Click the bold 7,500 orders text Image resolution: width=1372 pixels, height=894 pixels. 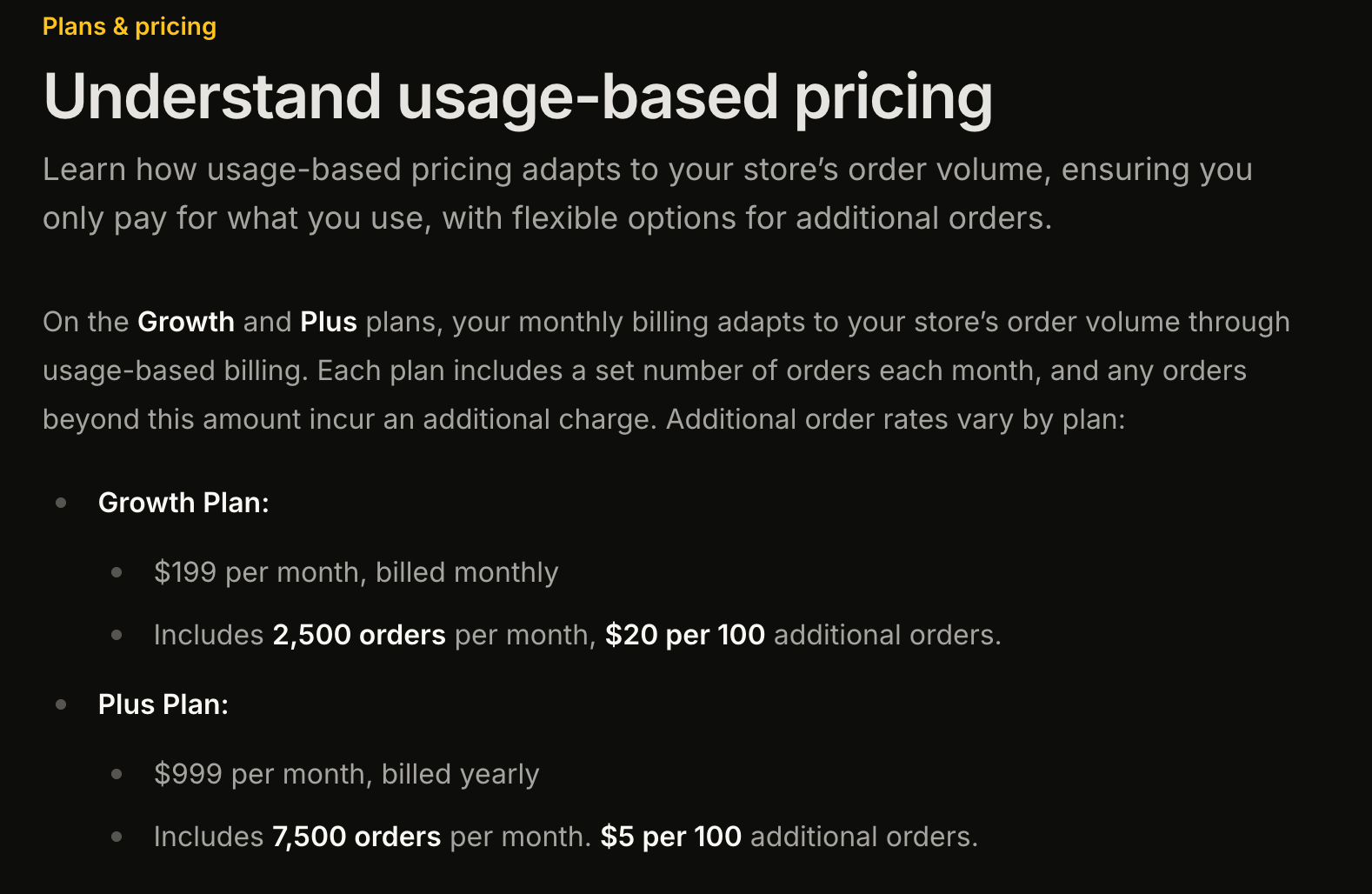[356, 837]
